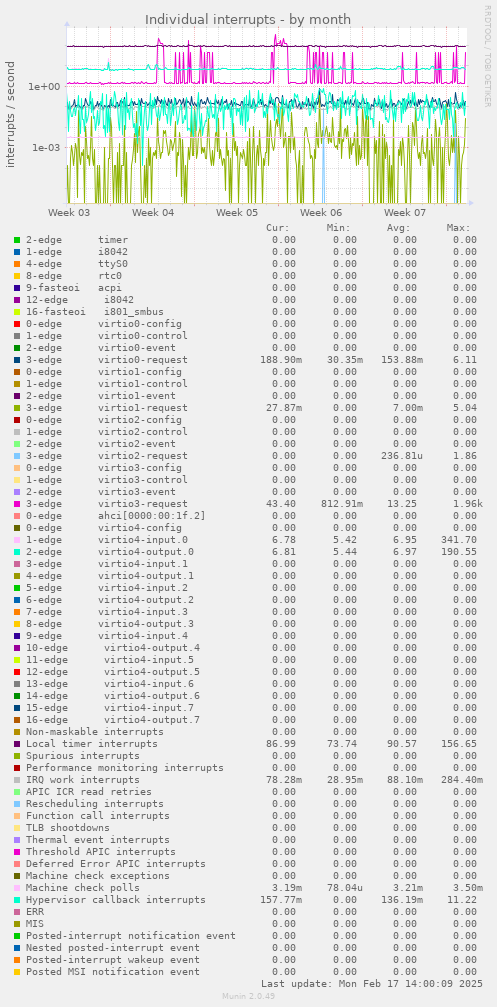
Task: Click the Week 03 axis label
Action: click(69, 212)
